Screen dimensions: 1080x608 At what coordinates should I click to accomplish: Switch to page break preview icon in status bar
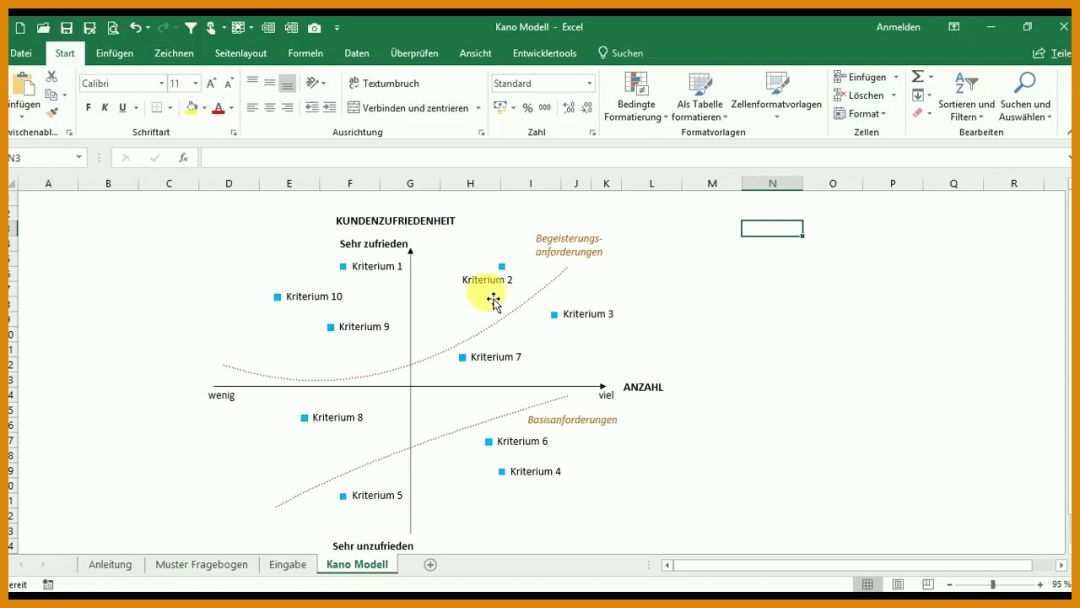tap(928, 584)
